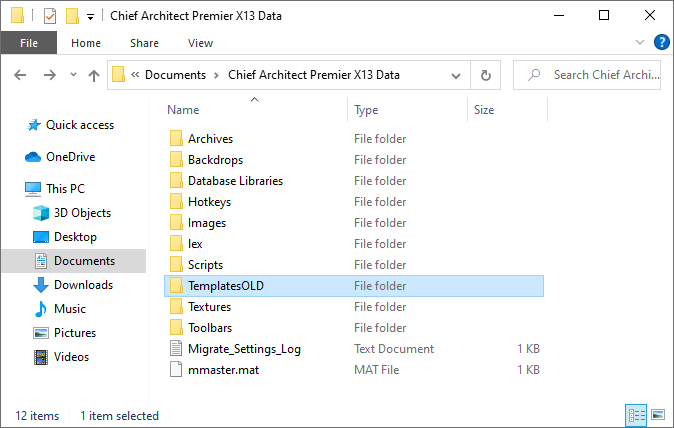
Task: Expand the address bar history dropdown
Action: point(456,76)
